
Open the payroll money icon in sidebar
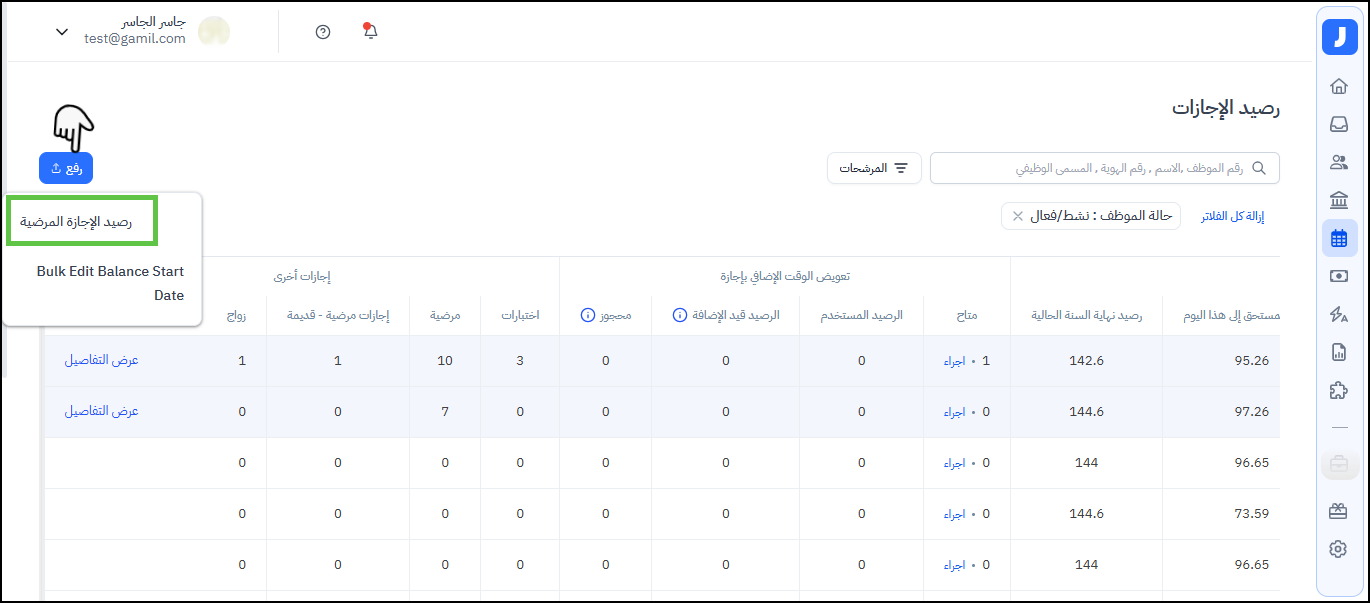click(x=1339, y=276)
